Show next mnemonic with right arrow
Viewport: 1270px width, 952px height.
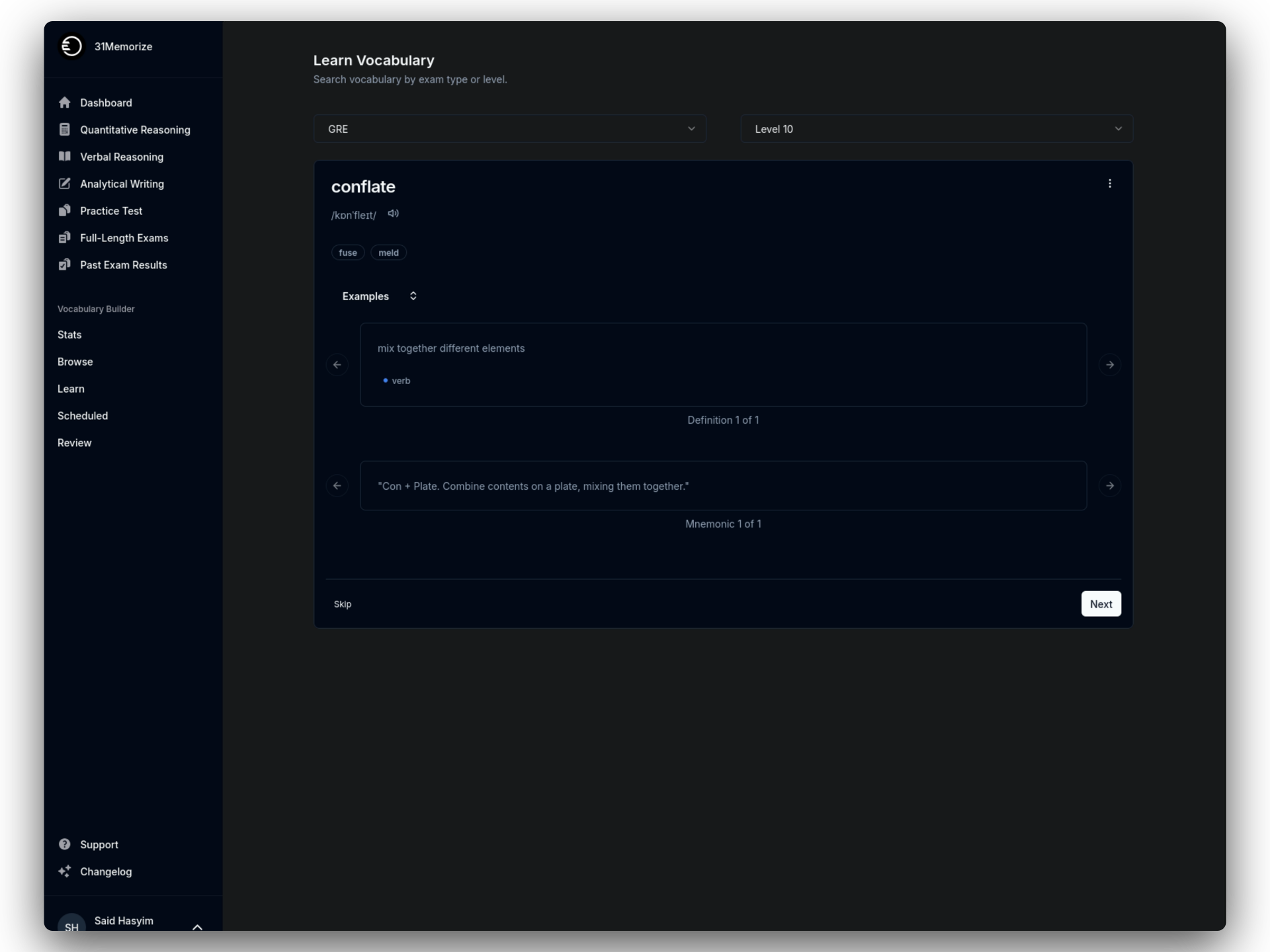pyautogui.click(x=1109, y=486)
